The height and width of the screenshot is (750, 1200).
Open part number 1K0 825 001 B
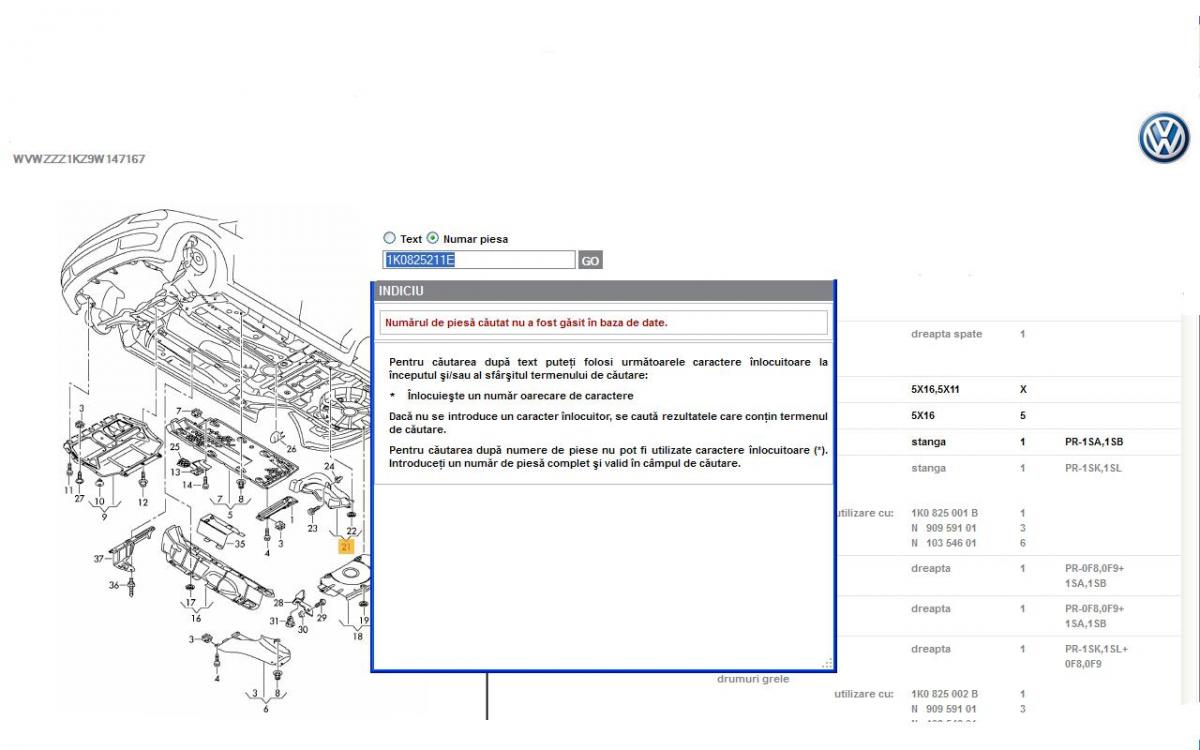pos(944,513)
